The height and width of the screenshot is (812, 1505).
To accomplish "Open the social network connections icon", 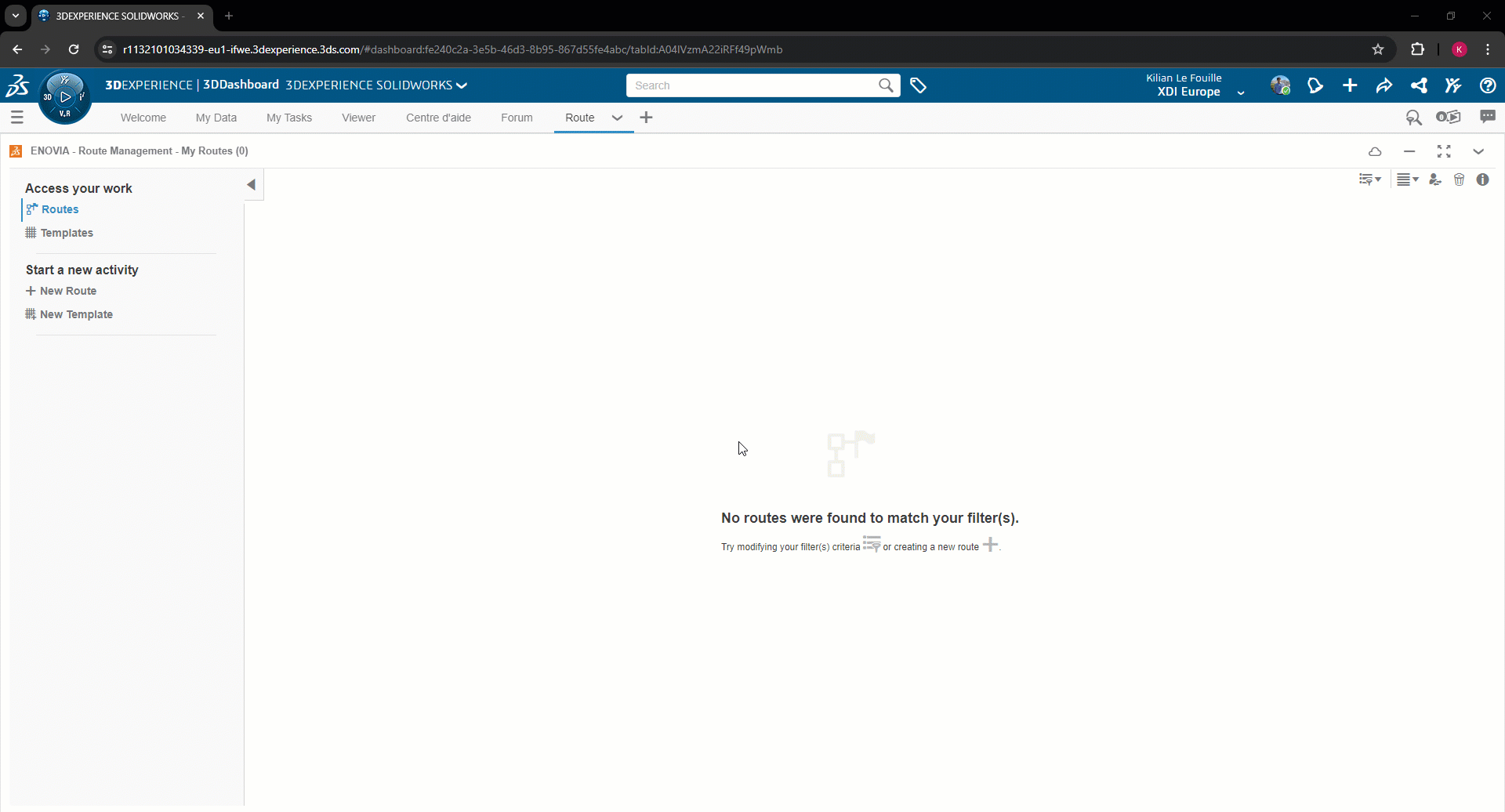I will (1419, 85).
